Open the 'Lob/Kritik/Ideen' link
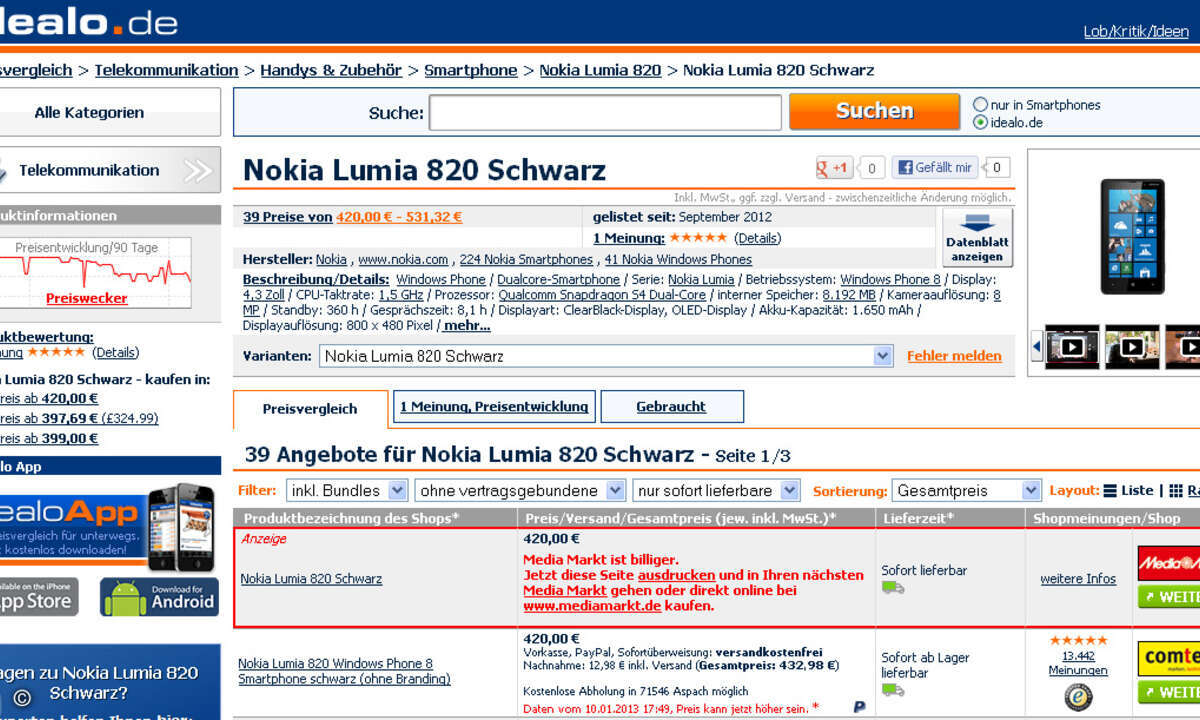Screen dimensions: 1200x720 1137,31
